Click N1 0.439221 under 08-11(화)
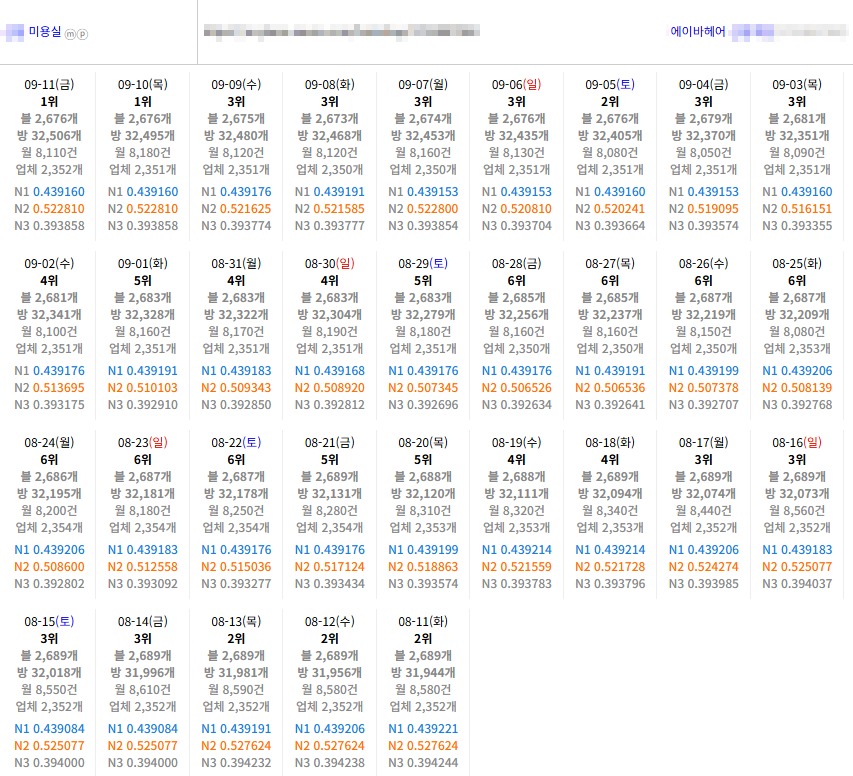This screenshot has height=776, width=853. click(423, 729)
